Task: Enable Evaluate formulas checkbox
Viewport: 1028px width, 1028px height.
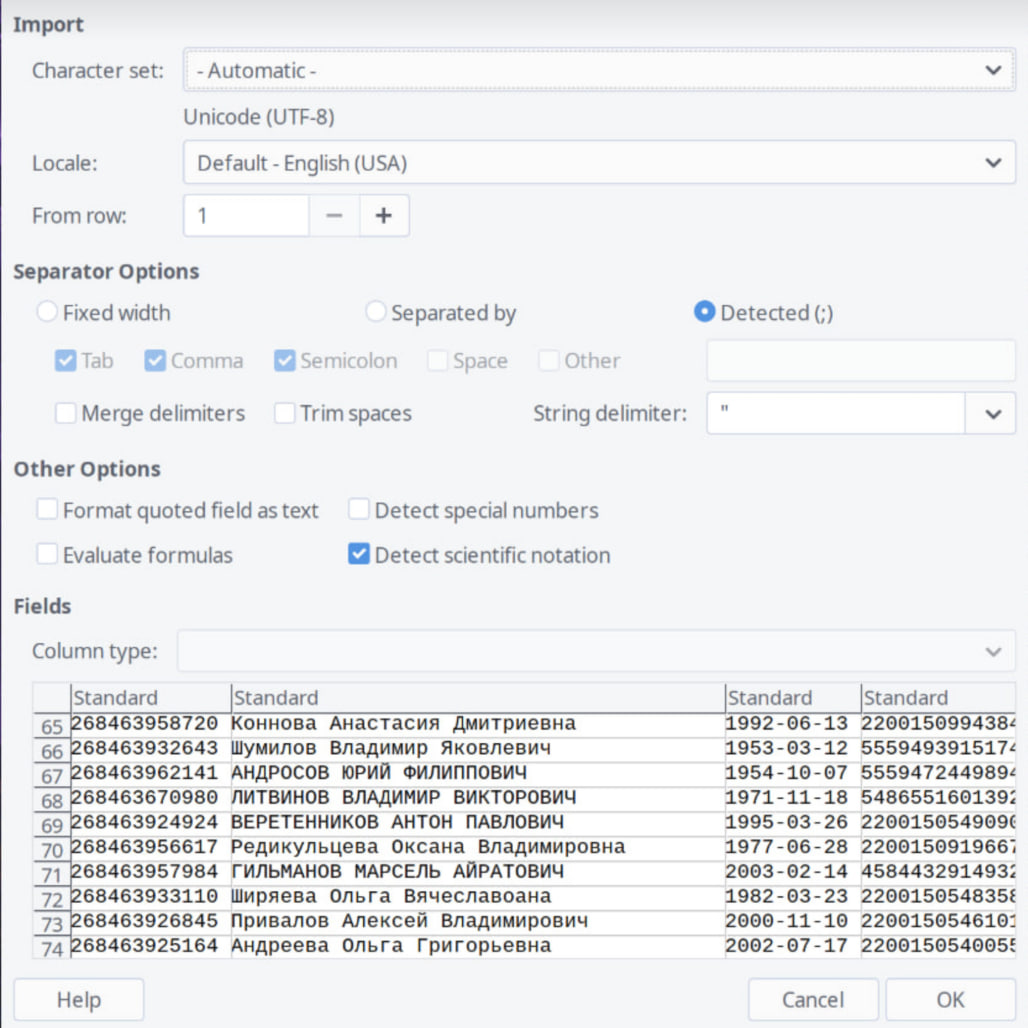Action: [x=47, y=555]
